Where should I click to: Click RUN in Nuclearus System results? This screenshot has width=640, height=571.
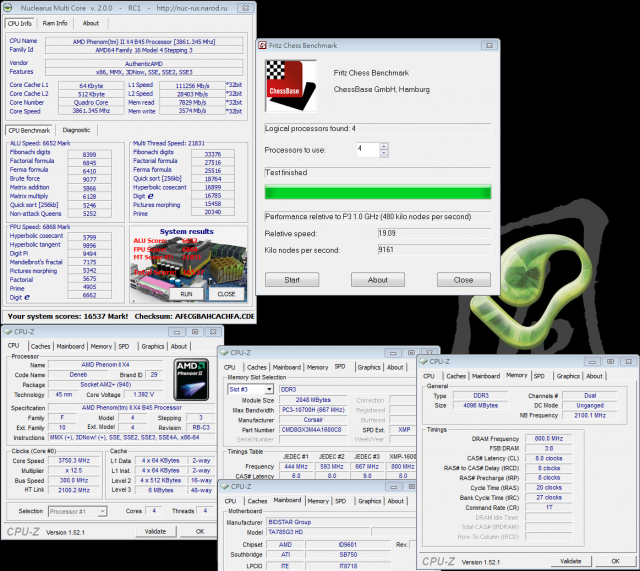coord(187,294)
